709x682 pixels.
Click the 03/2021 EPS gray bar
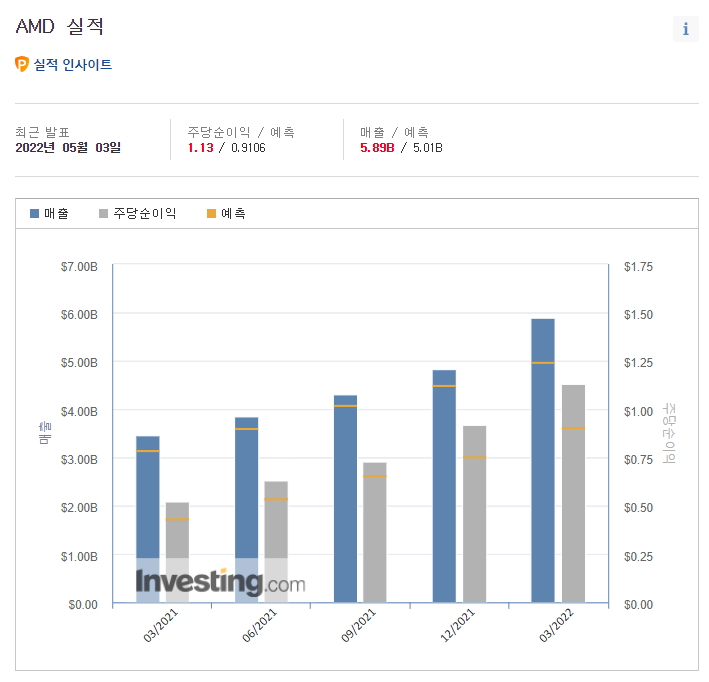pos(177,552)
